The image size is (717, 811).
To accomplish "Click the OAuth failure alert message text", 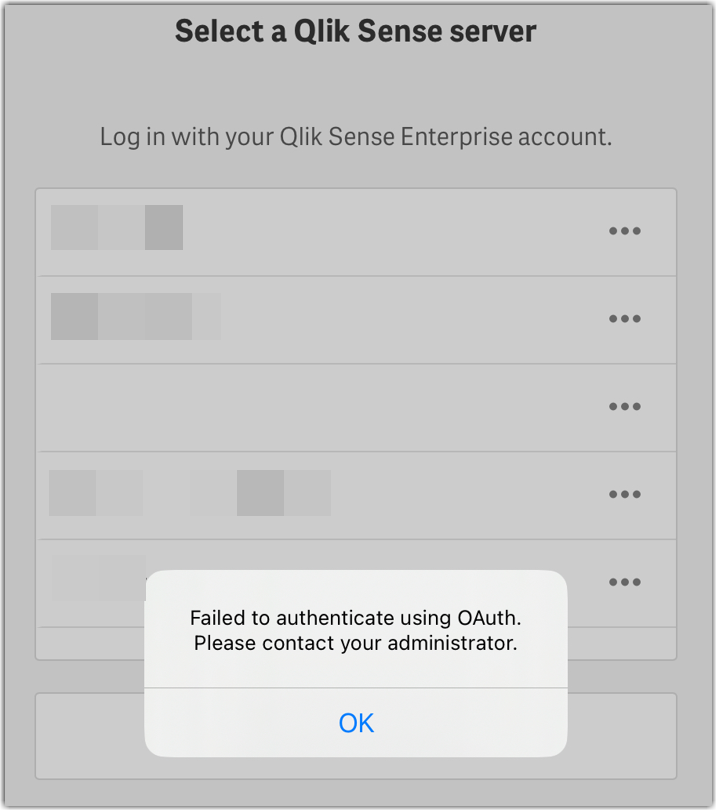I will pyautogui.click(x=355, y=629).
